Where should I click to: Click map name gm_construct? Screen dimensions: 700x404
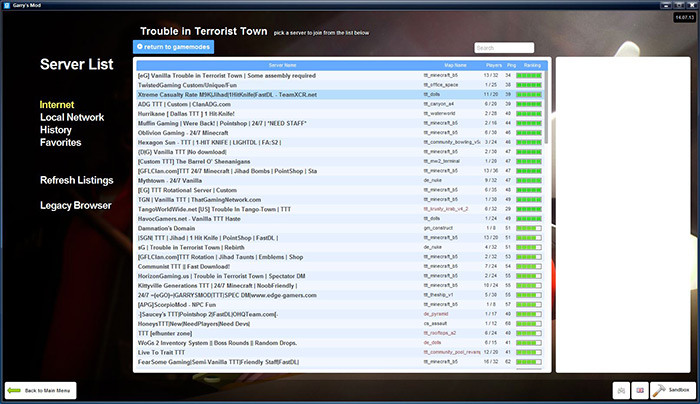438,228
